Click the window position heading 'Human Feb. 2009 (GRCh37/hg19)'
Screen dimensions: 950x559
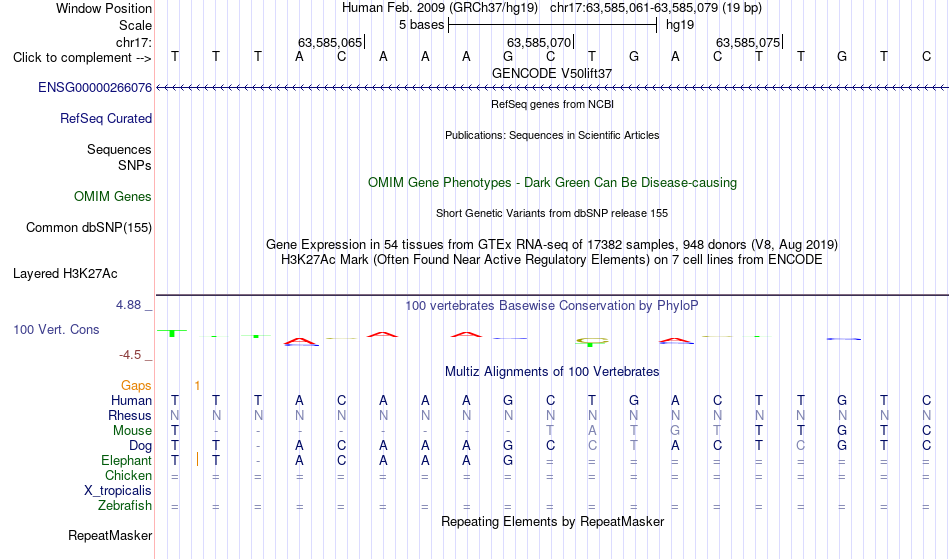440,8
